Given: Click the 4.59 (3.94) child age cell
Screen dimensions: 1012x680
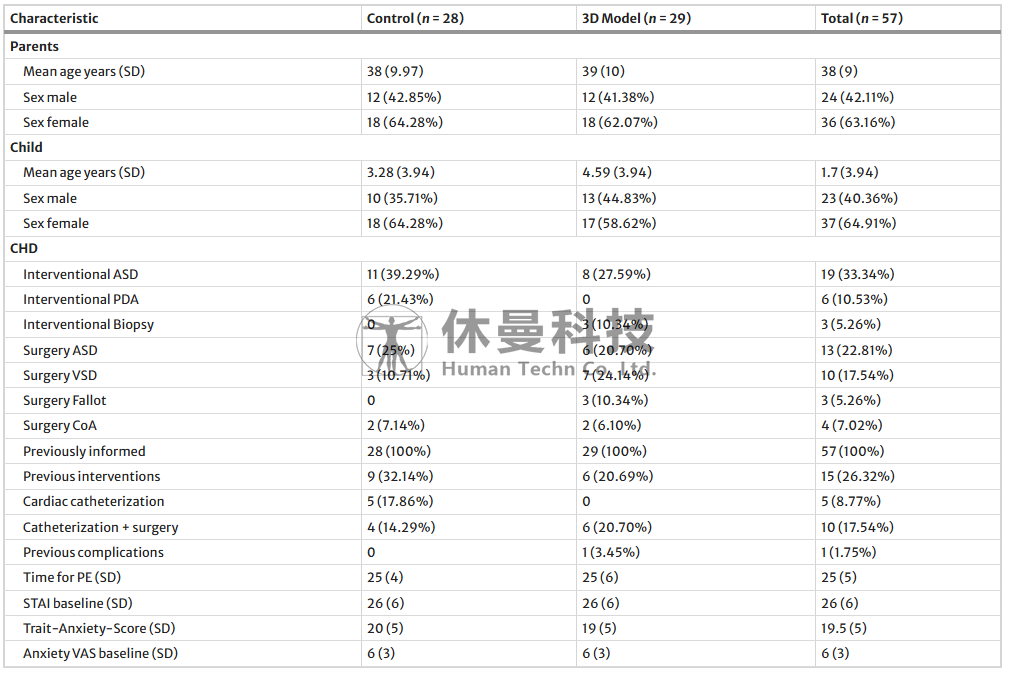Looking at the screenshot, I should [x=616, y=172].
